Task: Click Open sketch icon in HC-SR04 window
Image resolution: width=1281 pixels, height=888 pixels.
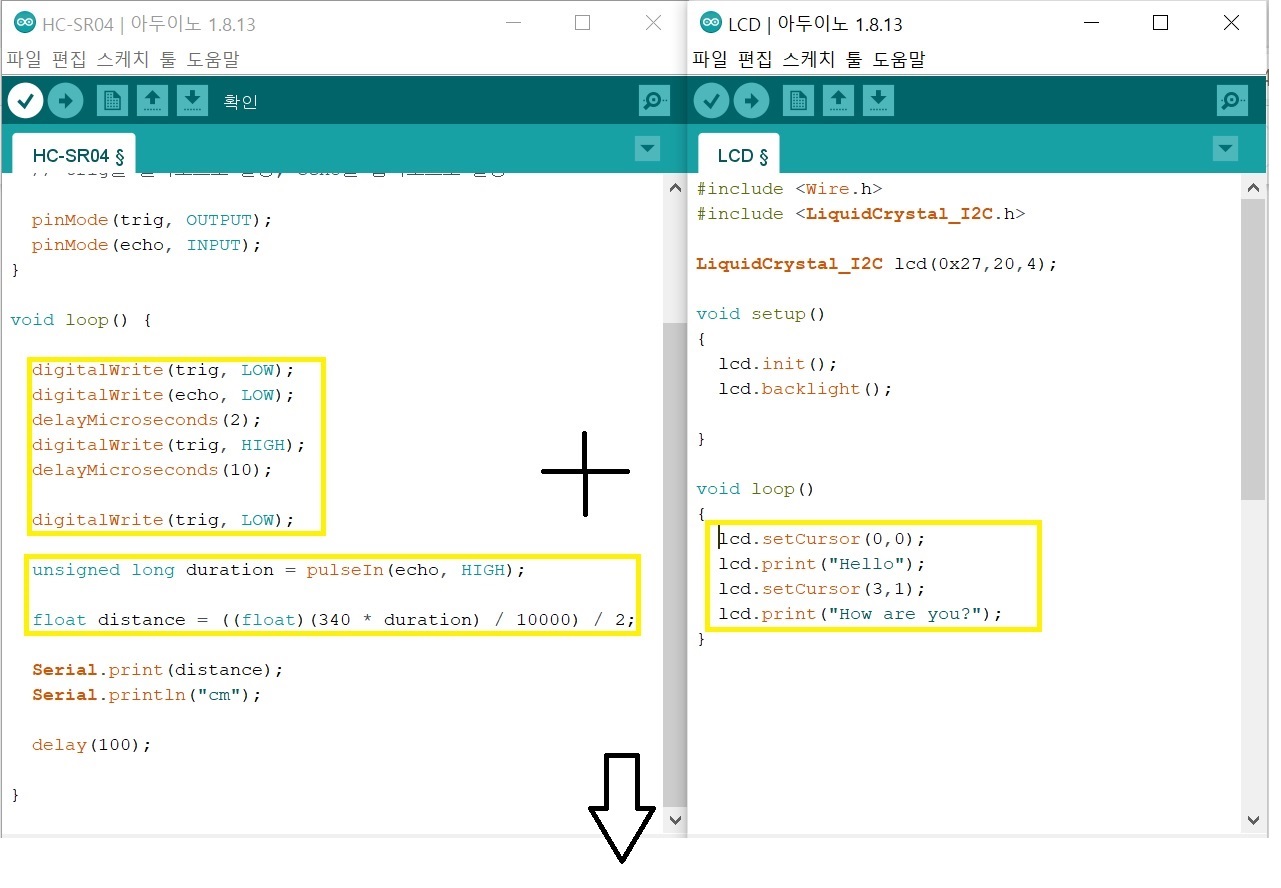Action: coord(152,100)
